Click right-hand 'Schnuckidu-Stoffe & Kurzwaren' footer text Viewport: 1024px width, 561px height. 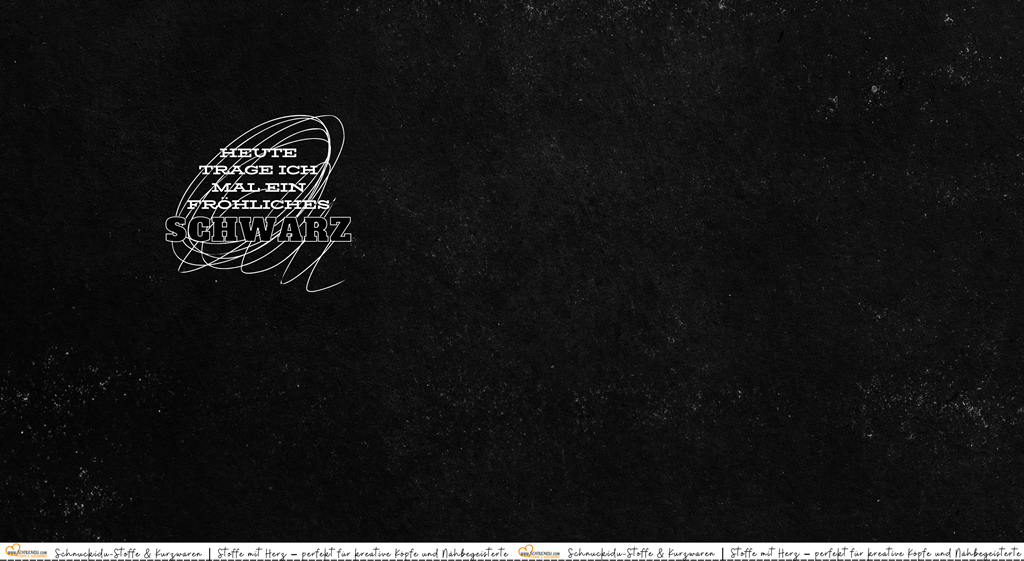click(x=641, y=553)
